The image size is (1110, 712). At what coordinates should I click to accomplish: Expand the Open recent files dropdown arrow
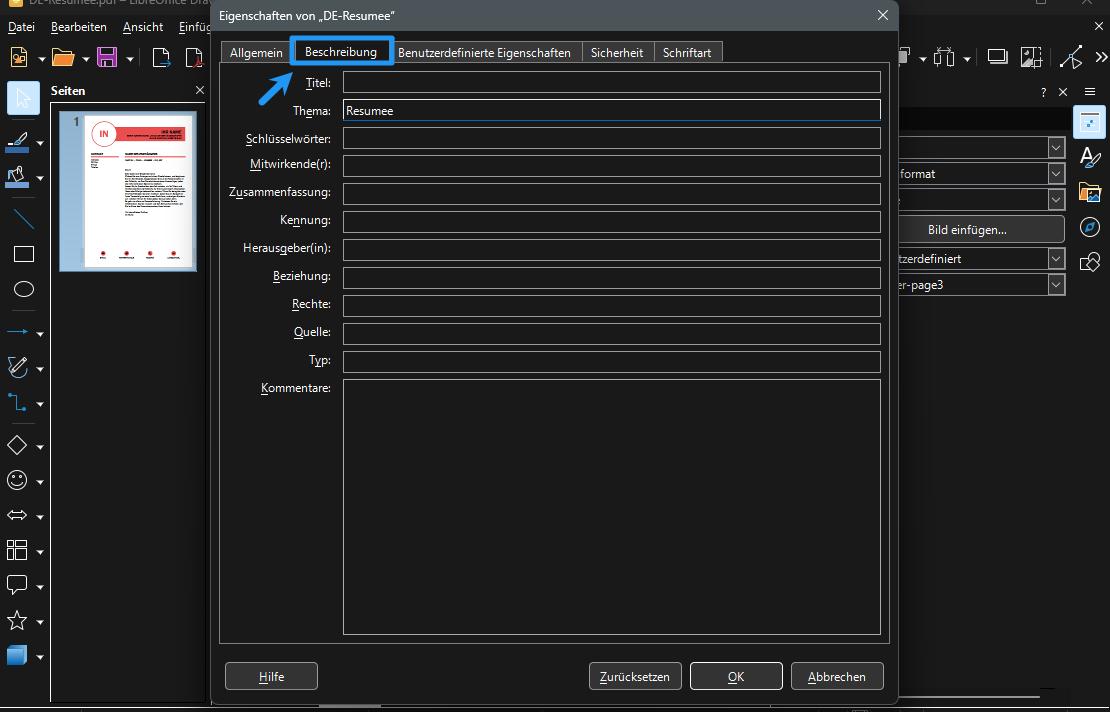[86, 59]
